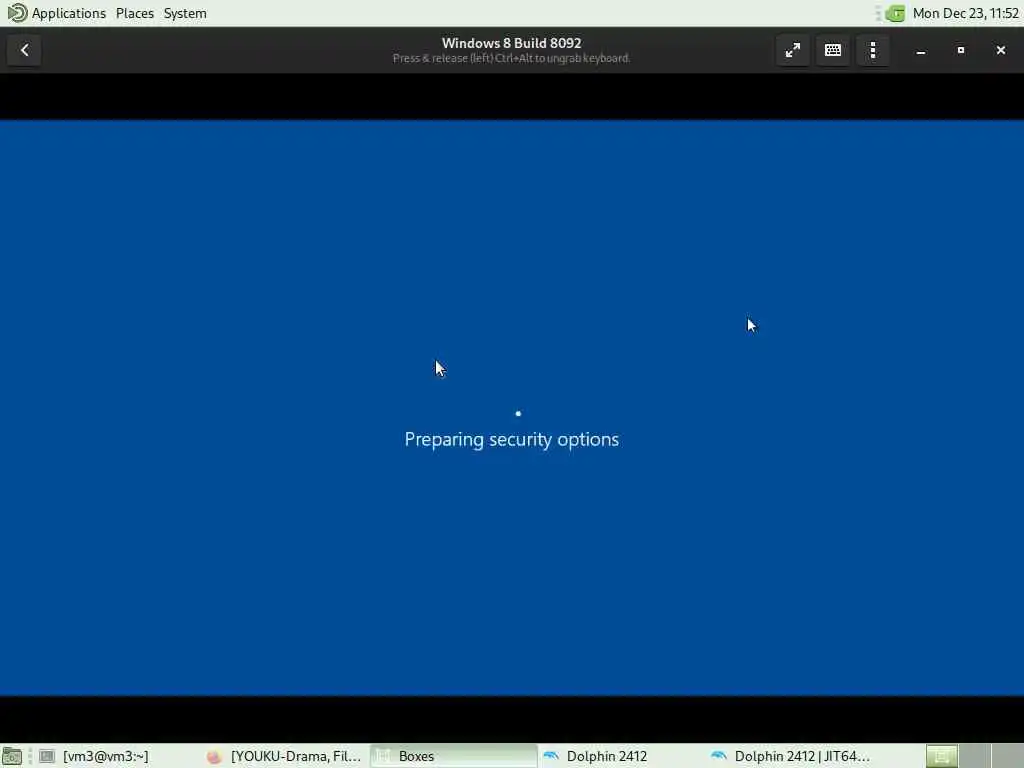Select the second workspace in the switcher
The width and height of the screenshot is (1024, 768).
(x=974, y=756)
